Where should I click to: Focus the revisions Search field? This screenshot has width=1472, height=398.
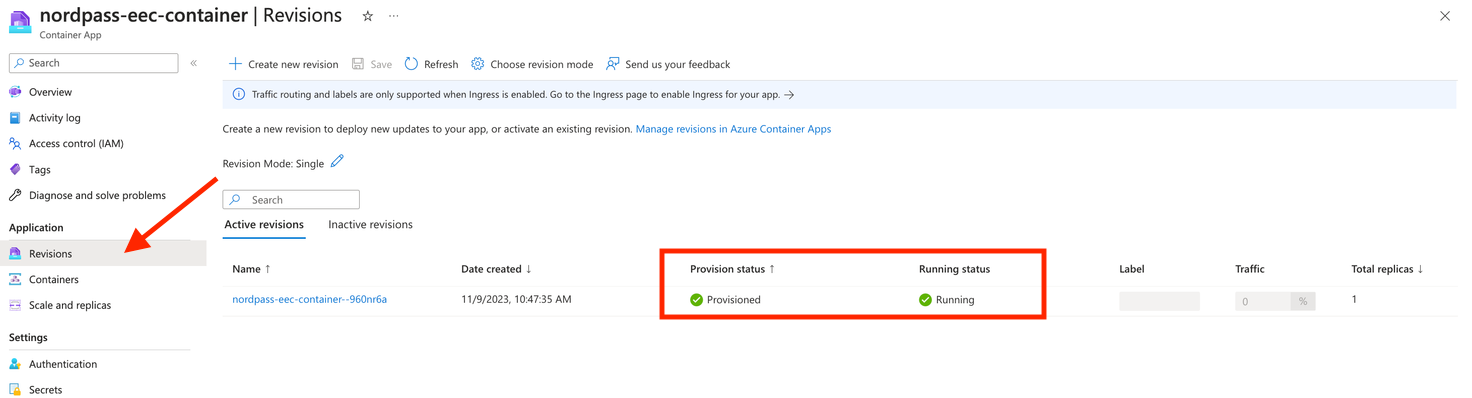(x=291, y=200)
